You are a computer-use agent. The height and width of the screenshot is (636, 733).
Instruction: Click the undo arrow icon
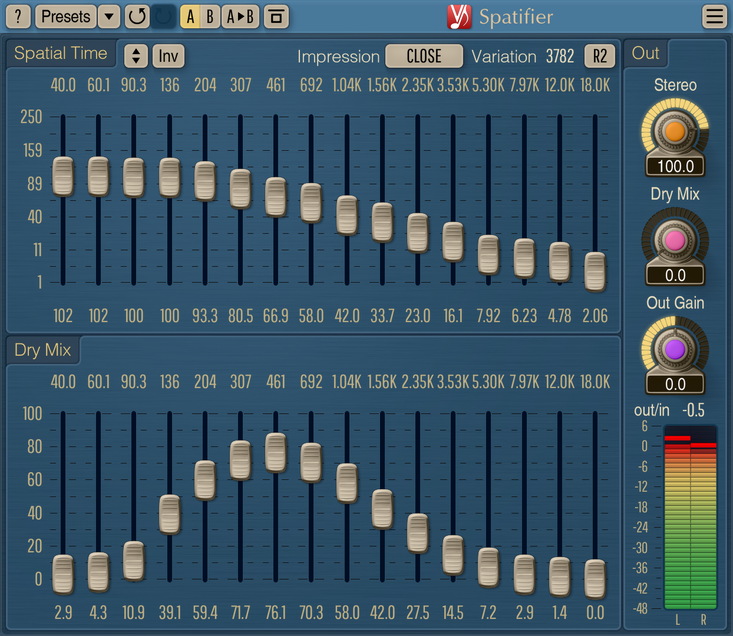(x=137, y=17)
